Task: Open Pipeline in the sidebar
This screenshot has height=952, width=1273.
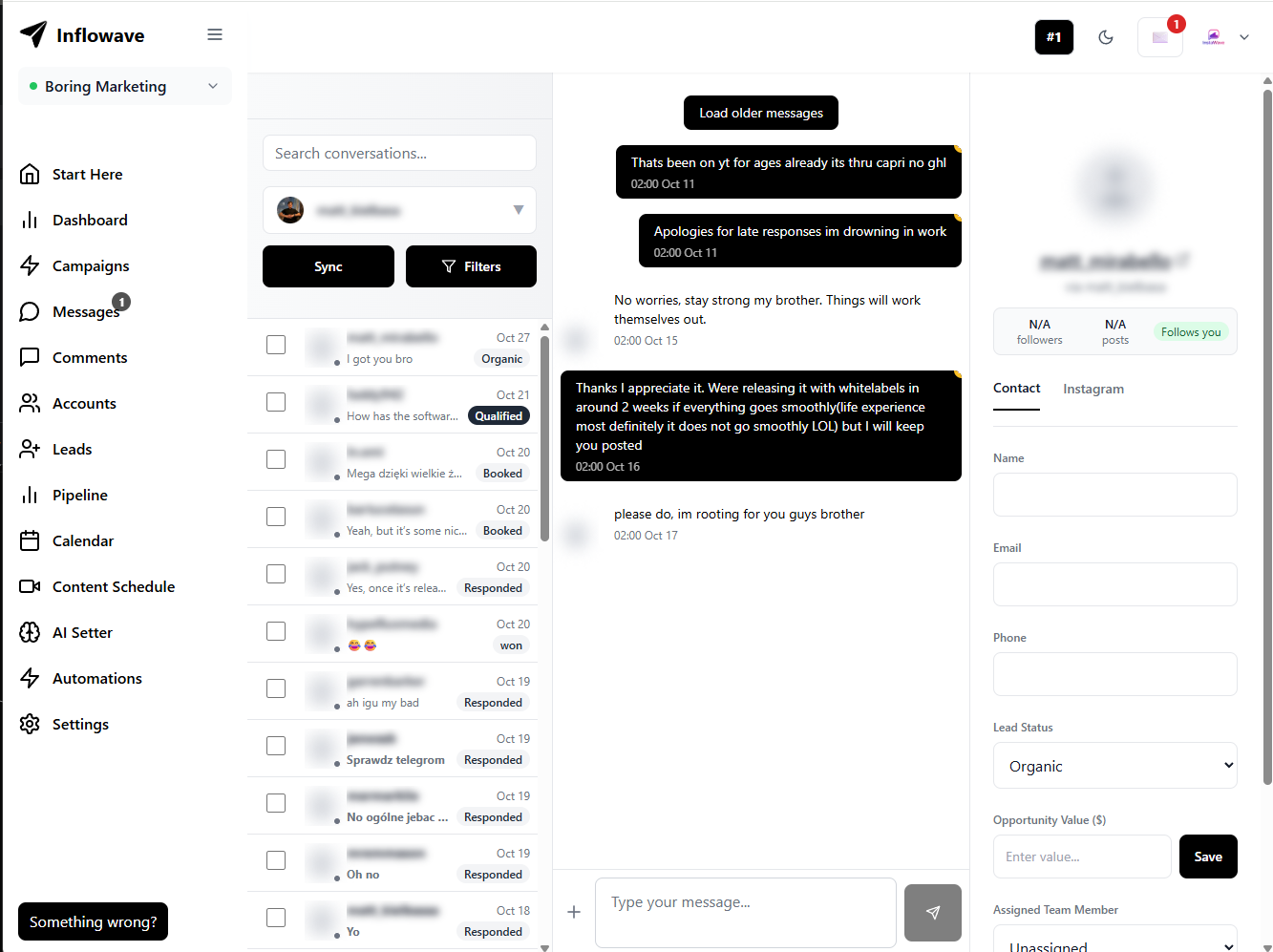Action: (x=79, y=495)
